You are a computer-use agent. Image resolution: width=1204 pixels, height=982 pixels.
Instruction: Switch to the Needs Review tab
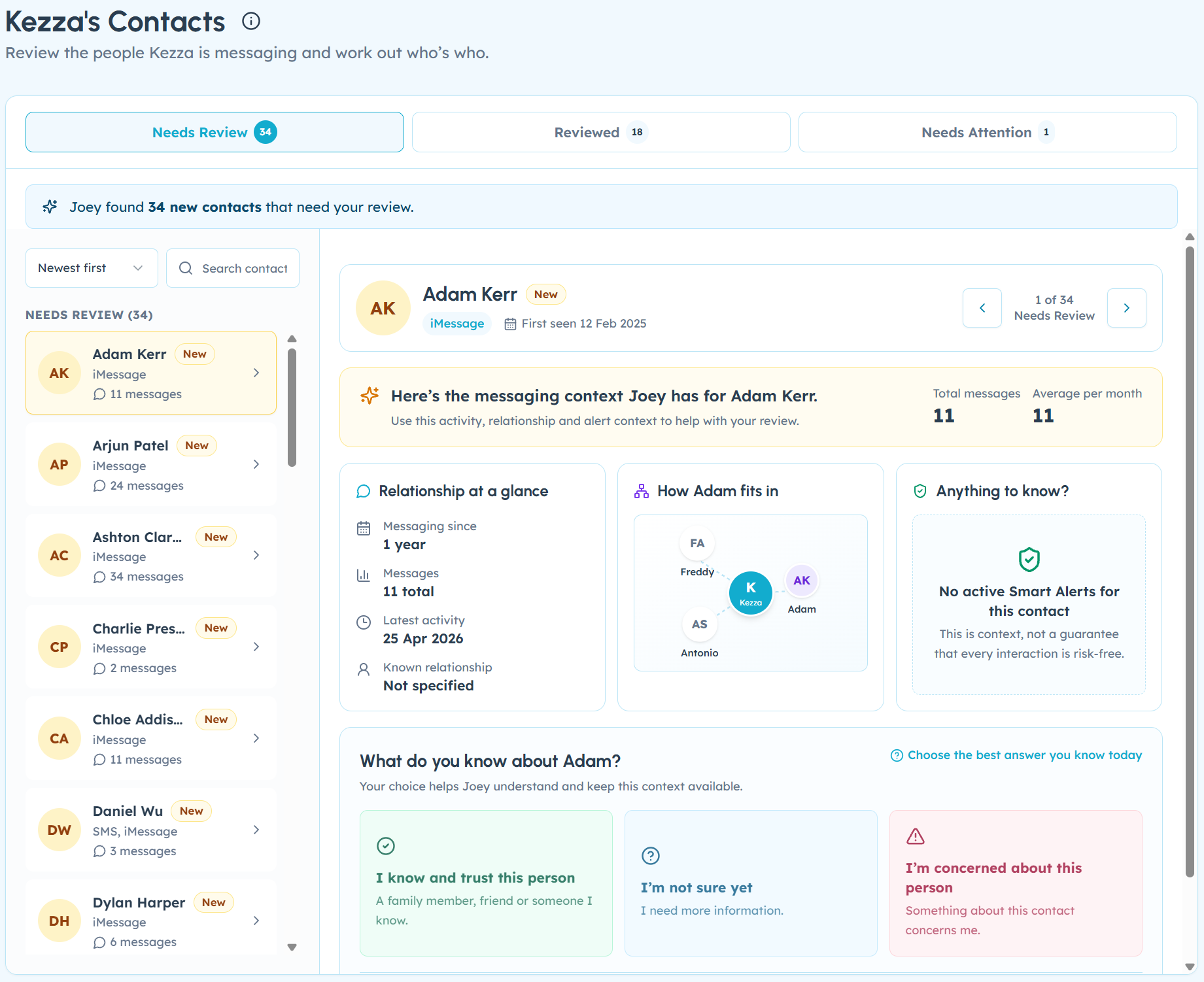point(215,132)
